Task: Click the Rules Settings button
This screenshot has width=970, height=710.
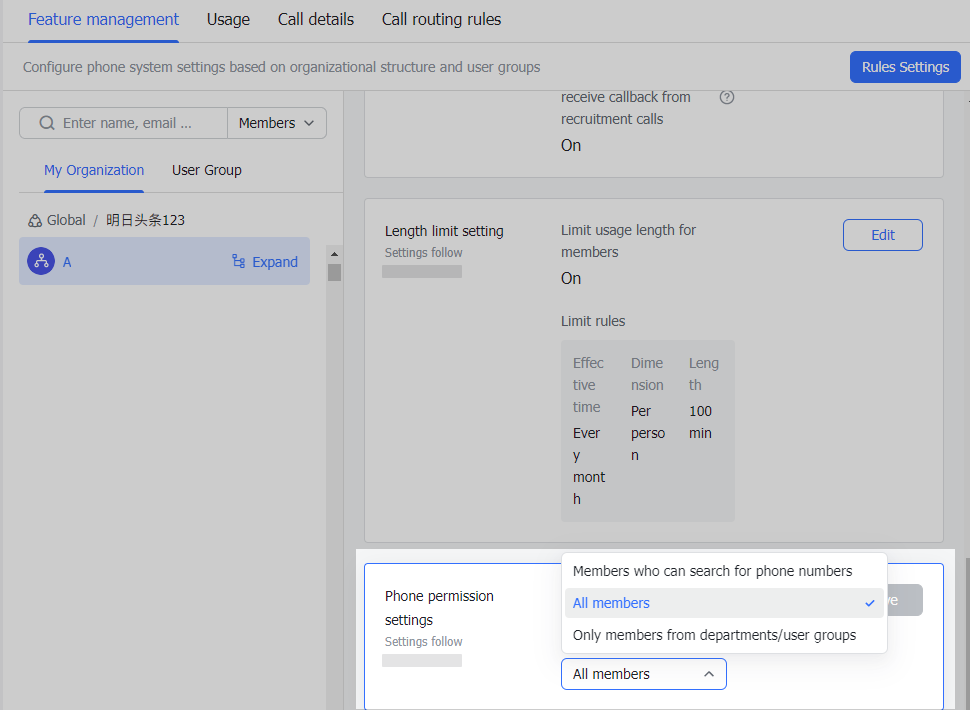Action: tap(904, 66)
